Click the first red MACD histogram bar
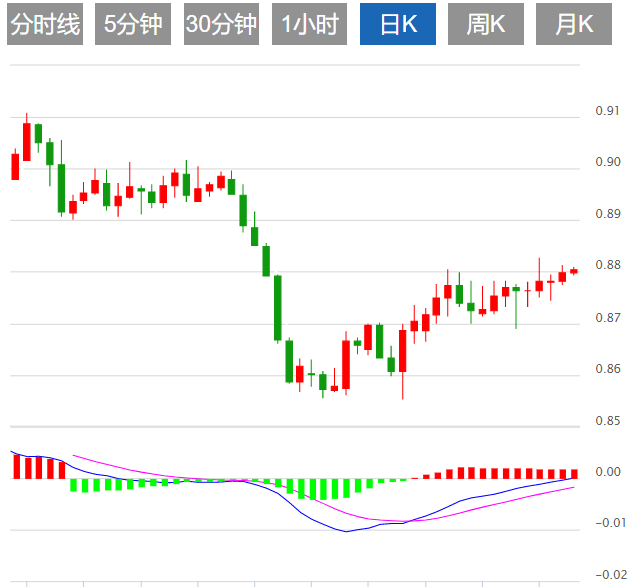This screenshot has width=633, height=587. [x=17, y=467]
